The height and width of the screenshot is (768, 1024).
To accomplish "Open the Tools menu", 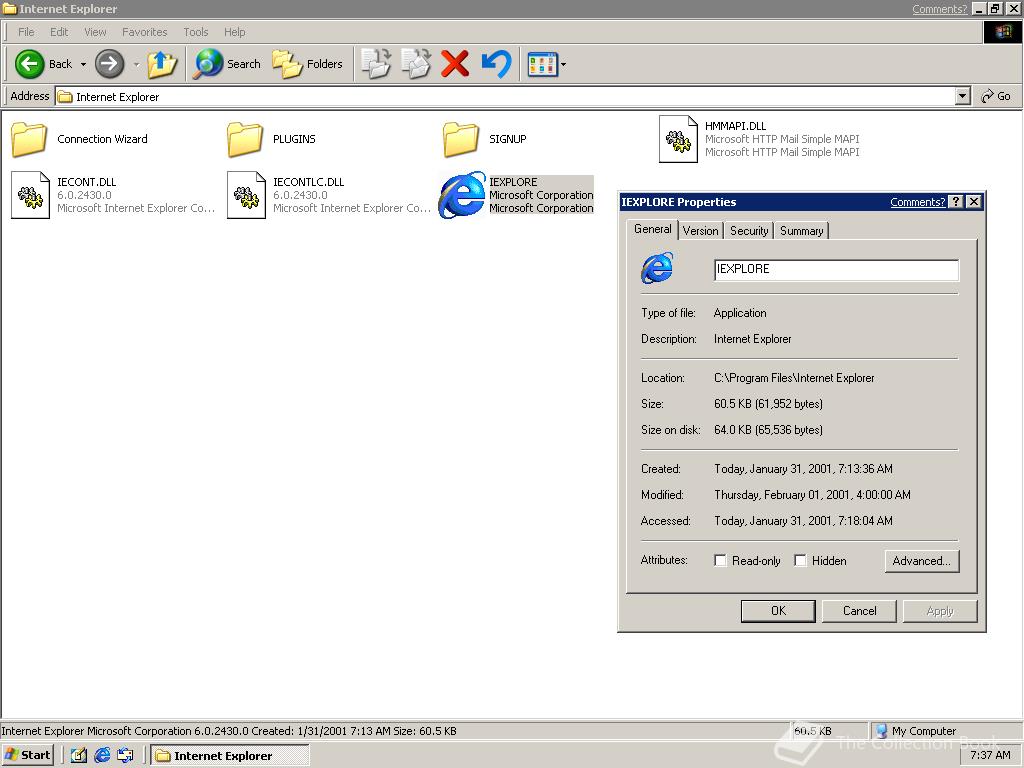I will [195, 32].
